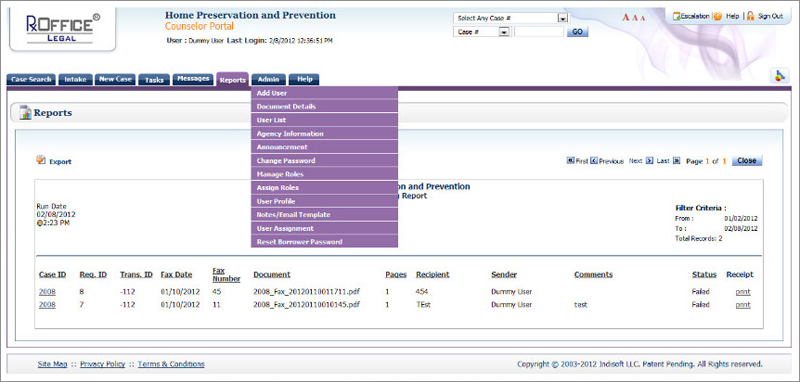Sort by Req. ID column header
This screenshot has height=382, width=800.
point(93,274)
